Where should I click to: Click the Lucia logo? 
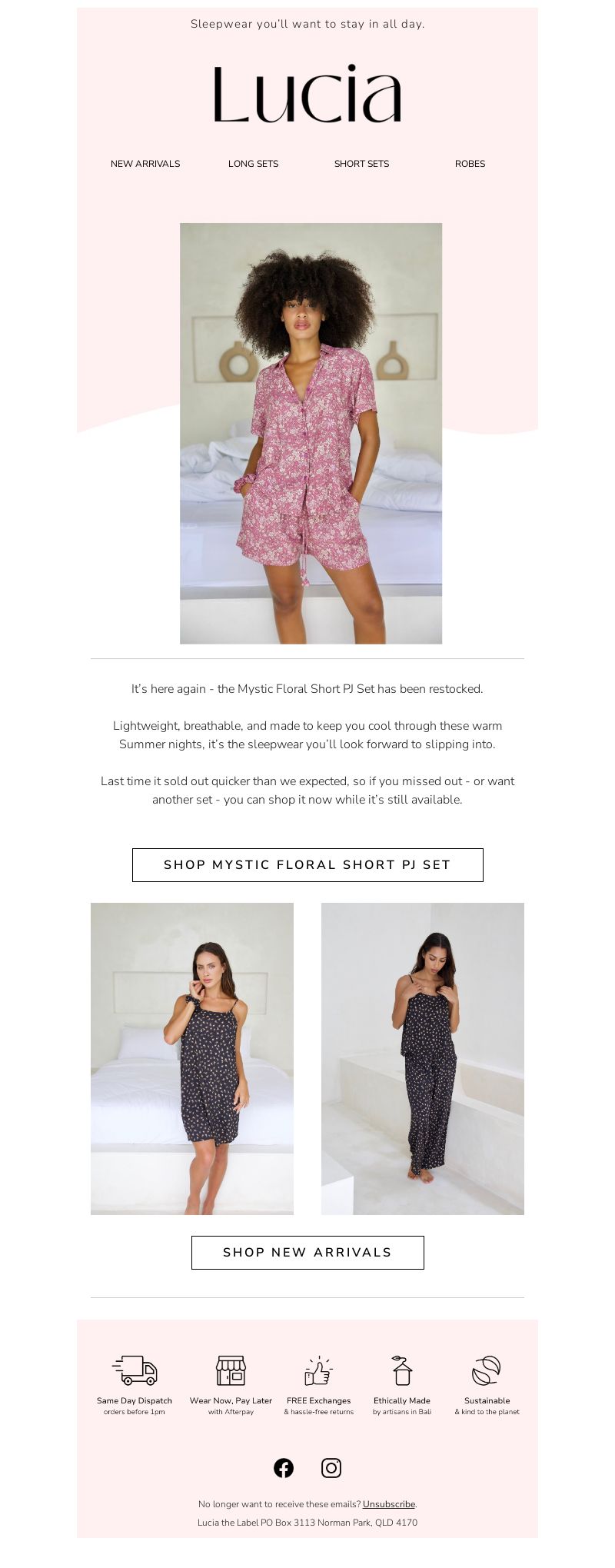click(x=307, y=95)
